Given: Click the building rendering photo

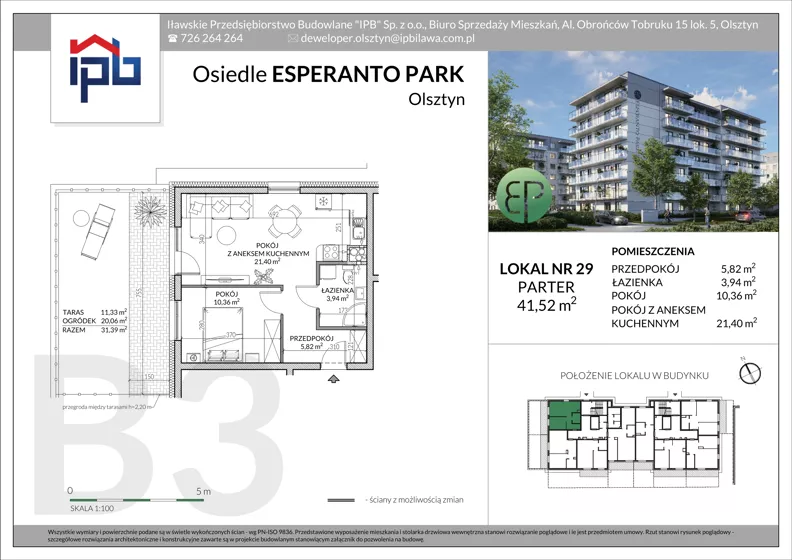Looking at the screenshot, I should pos(633,141).
